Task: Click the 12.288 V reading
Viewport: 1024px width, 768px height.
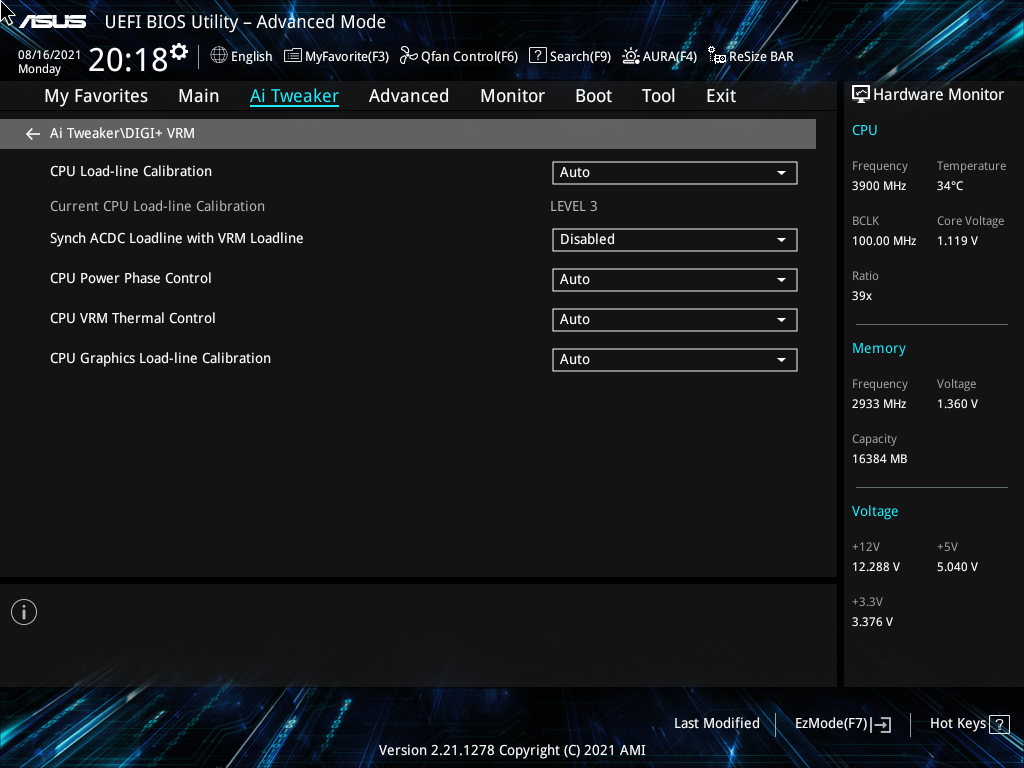Action: pos(875,567)
